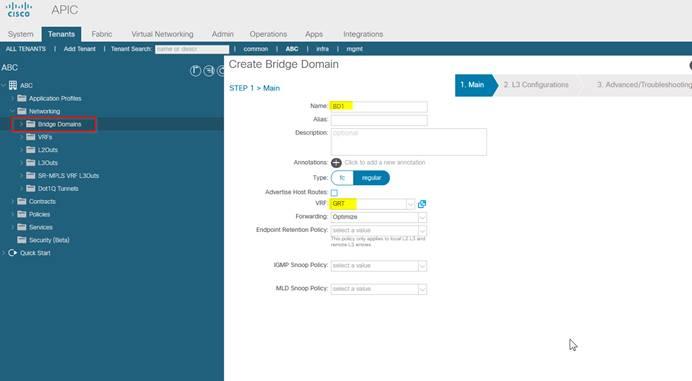Collapse the Networking node chevron
Viewport: 692px width, 381px height.
[13, 111]
